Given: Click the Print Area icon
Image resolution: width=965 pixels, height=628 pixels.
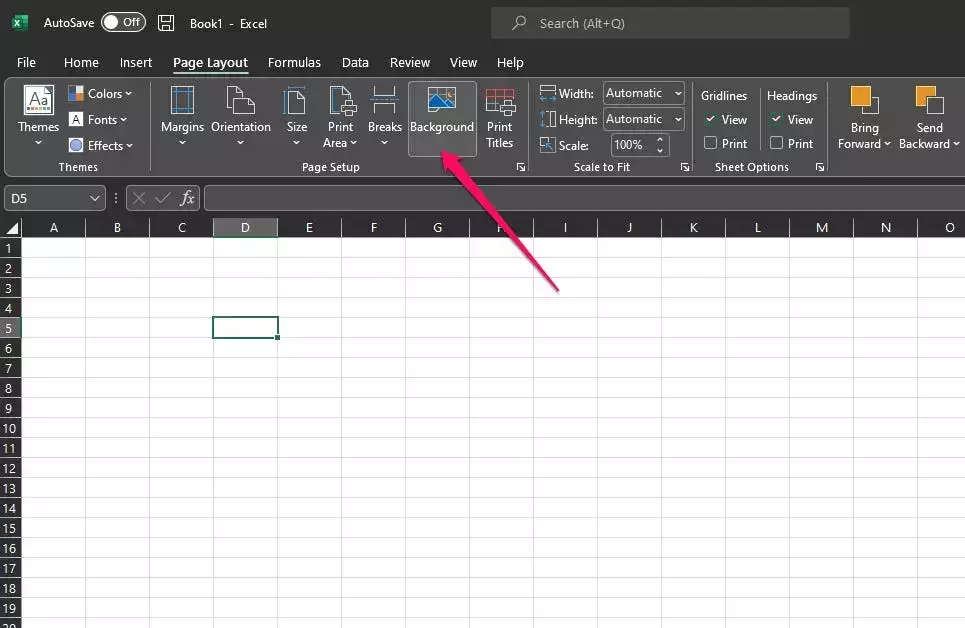Looking at the screenshot, I should pos(342,100).
